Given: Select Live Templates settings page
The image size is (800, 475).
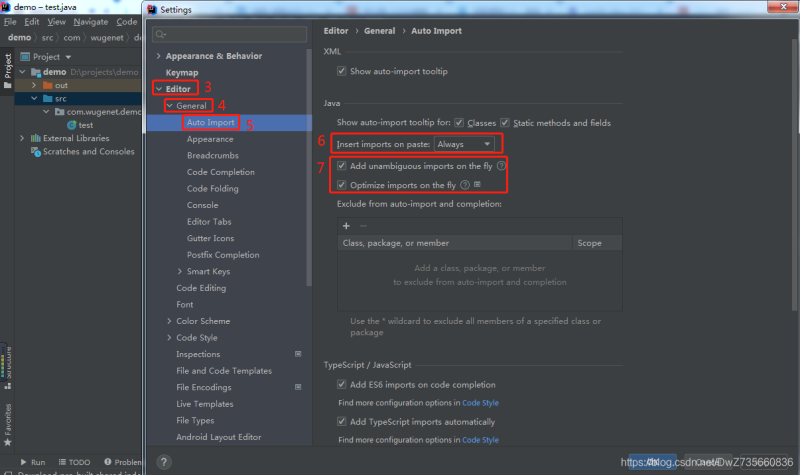Looking at the screenshot, I should pyautogui.click(x=205, y=404).
